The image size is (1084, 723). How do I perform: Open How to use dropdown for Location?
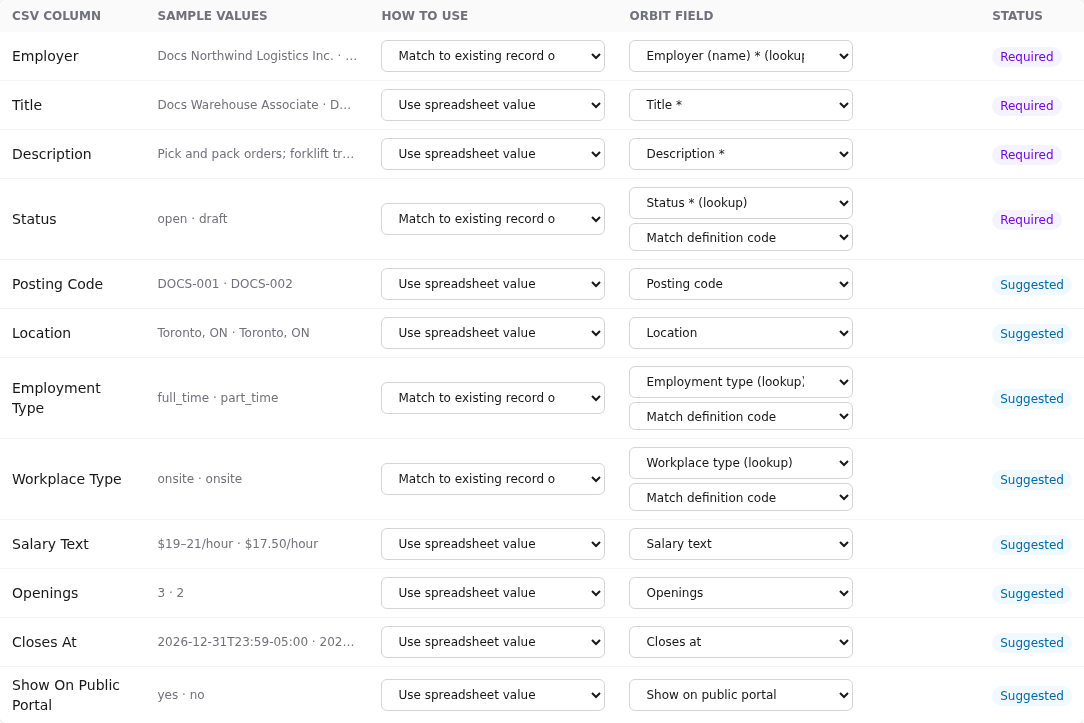493,333
